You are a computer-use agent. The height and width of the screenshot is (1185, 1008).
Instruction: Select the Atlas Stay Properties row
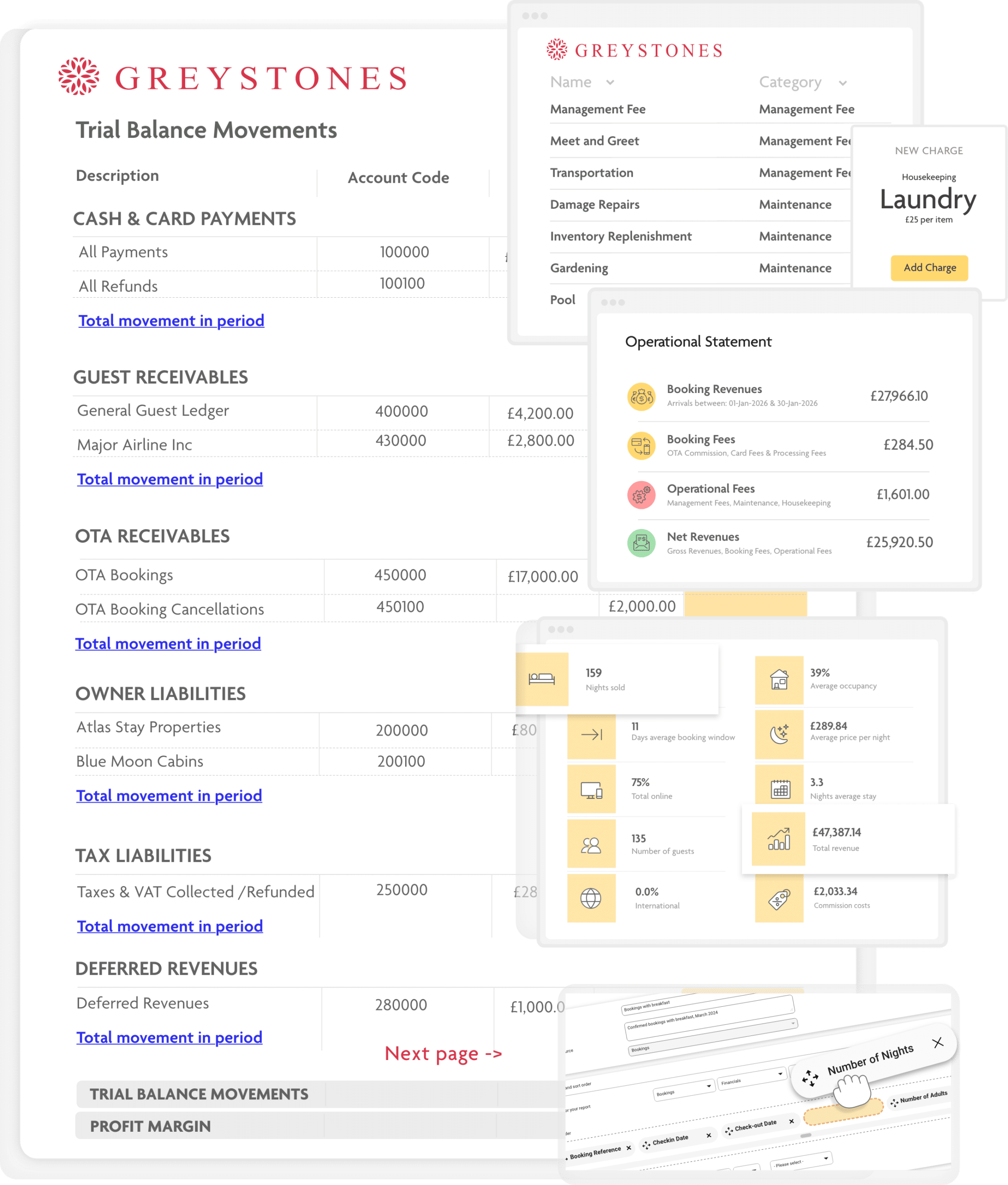click(x=305, y=729)
